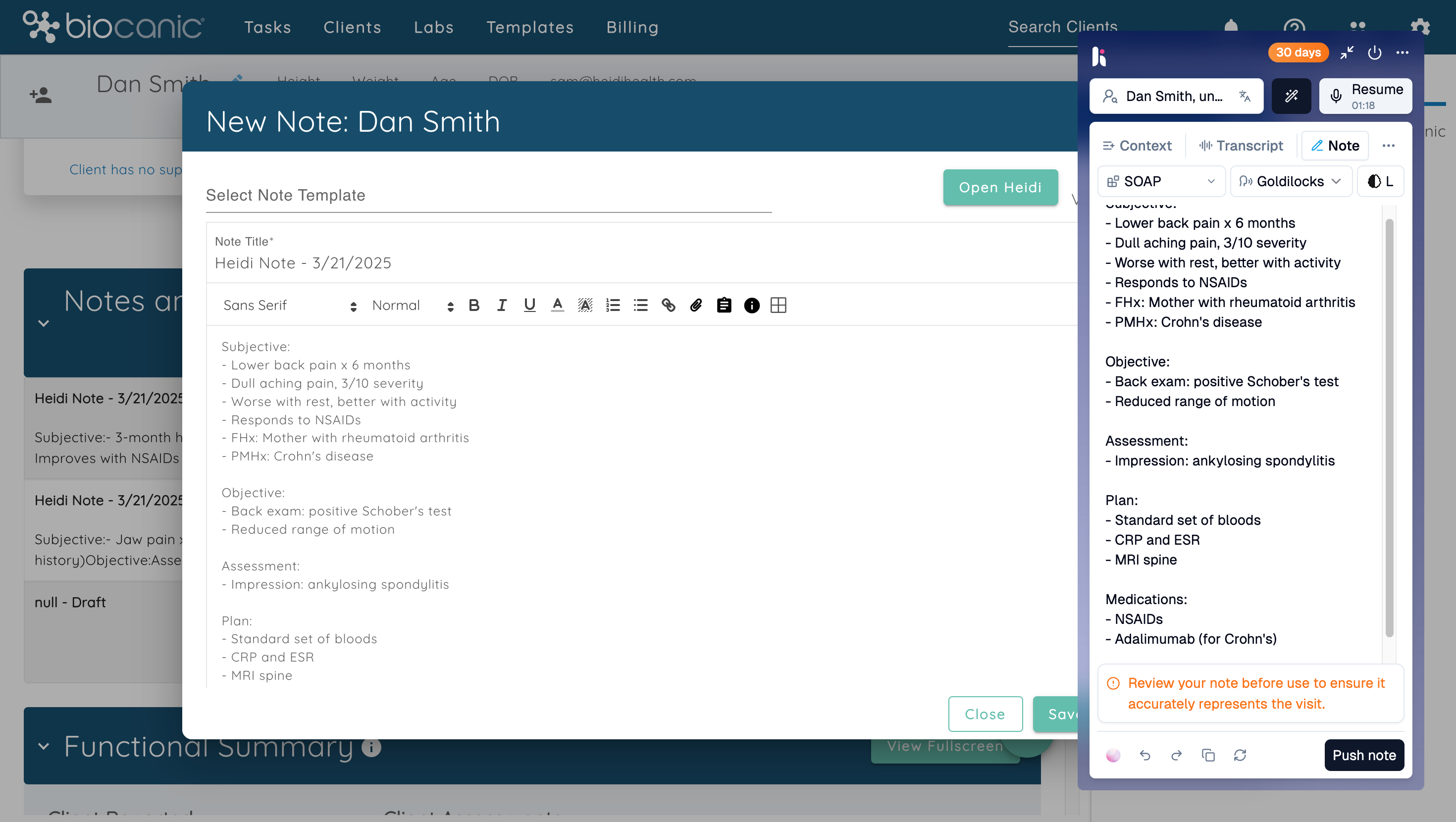Open the Clients menu
Screen dimensions: 1456x822
coord(352,27)
